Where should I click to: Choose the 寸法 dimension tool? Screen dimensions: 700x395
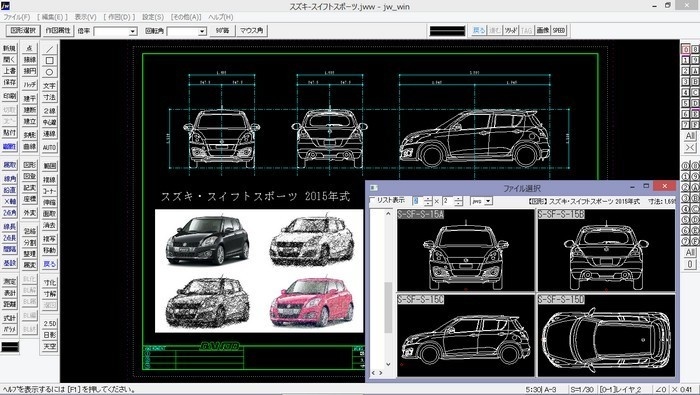click(x=50, y=97)
